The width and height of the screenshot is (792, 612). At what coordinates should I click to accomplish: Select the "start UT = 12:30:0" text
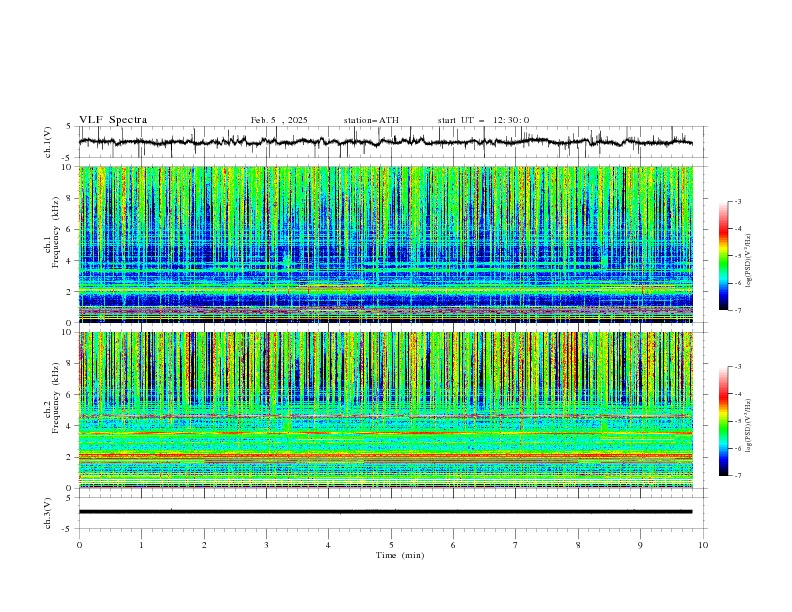click(483, 120)
